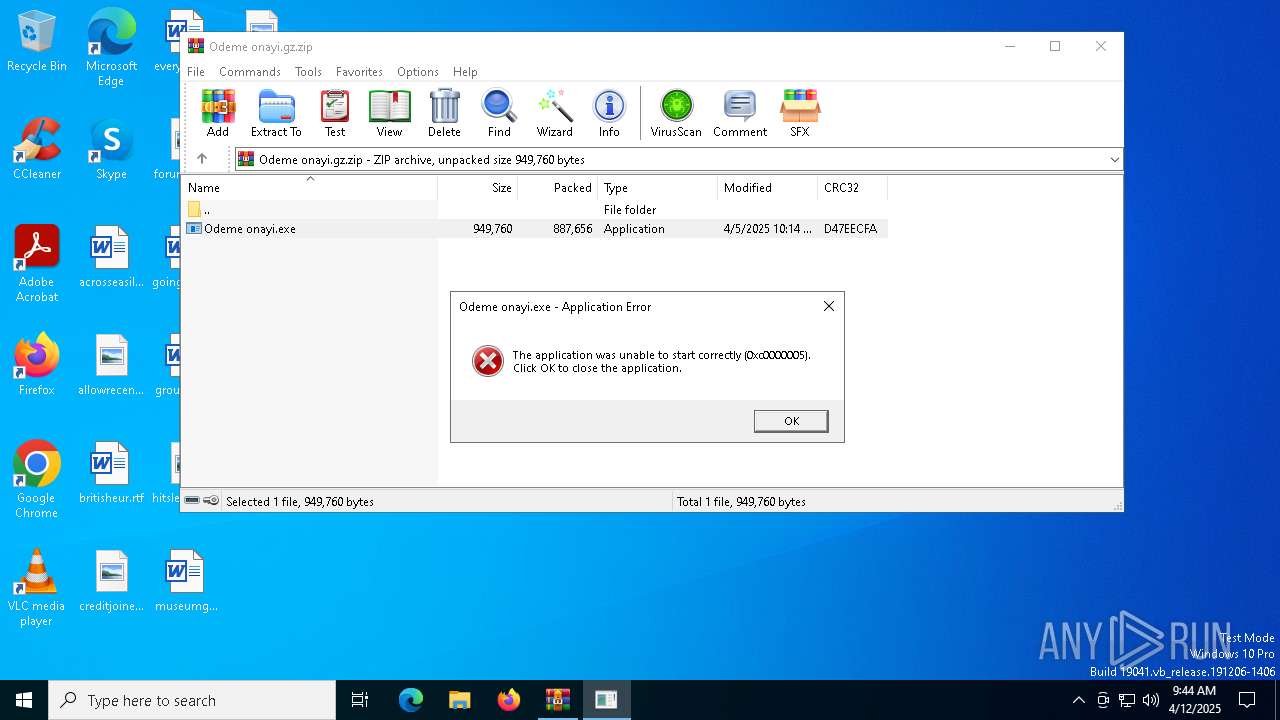The width and height of the screenshot is (1280, 720).
Task: Open the Wizard tool
Action: pyautogui.click(x=554, y=113)
